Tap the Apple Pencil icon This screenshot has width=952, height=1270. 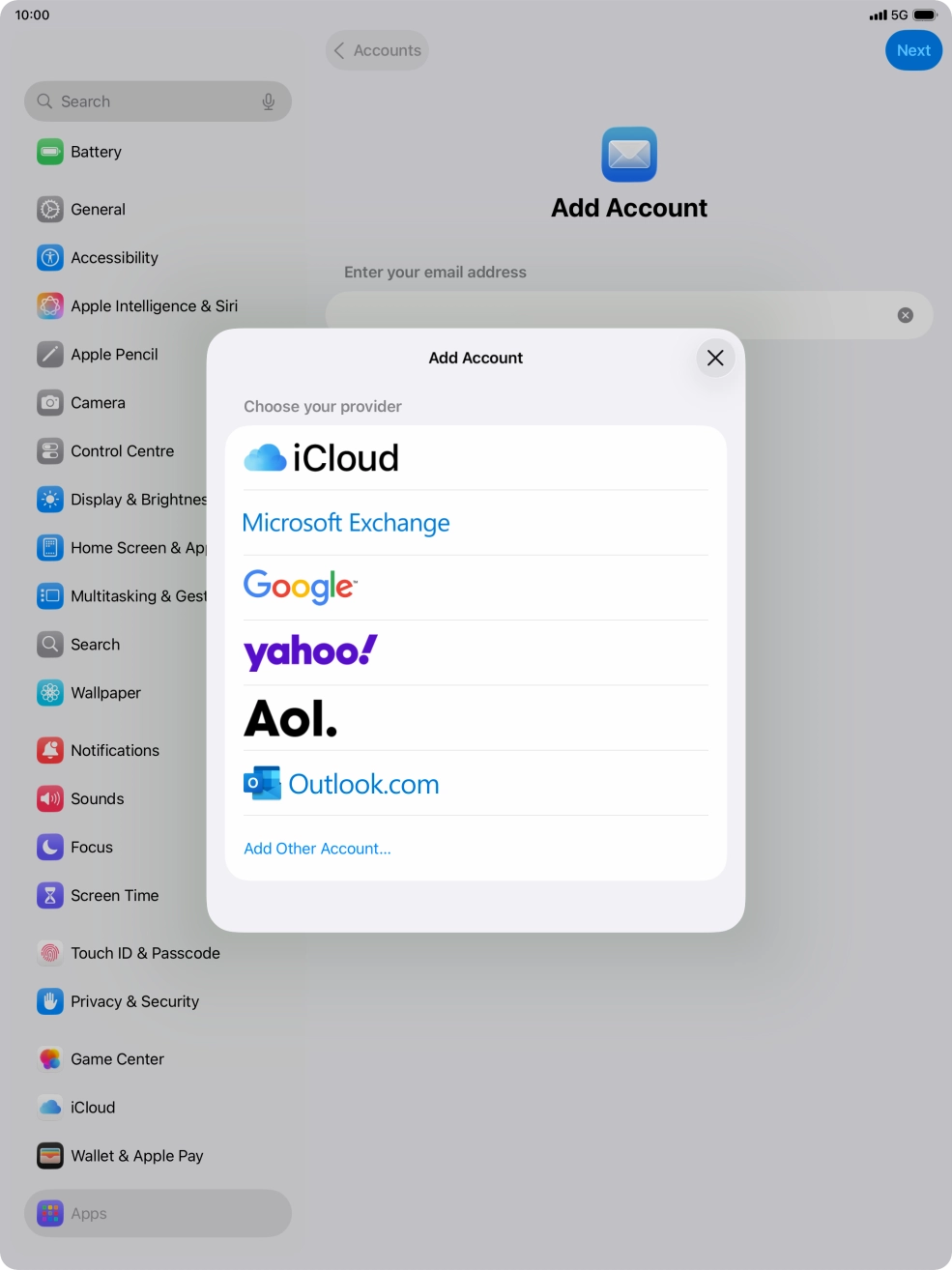[x=50, y=355]
